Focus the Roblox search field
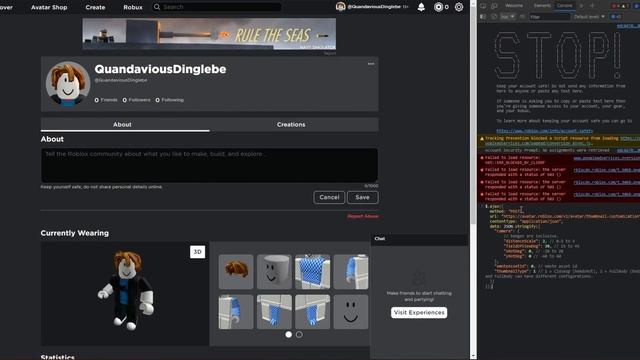This screenshot has width=640, height=360. point(217,7)
